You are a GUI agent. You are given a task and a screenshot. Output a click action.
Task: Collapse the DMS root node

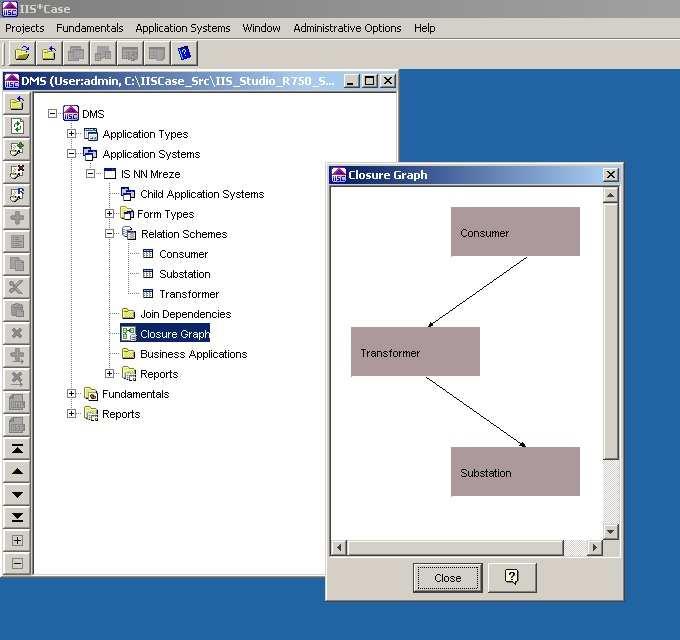pos(52,114)
